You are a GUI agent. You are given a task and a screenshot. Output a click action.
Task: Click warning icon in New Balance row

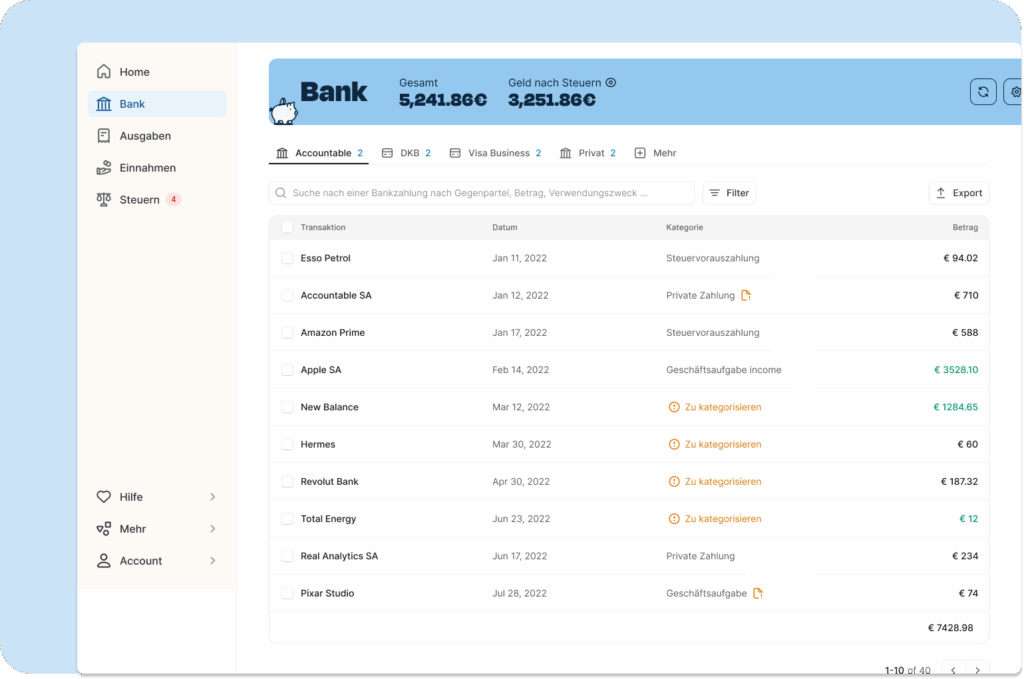pyautogui.click(x=674, y=407)
